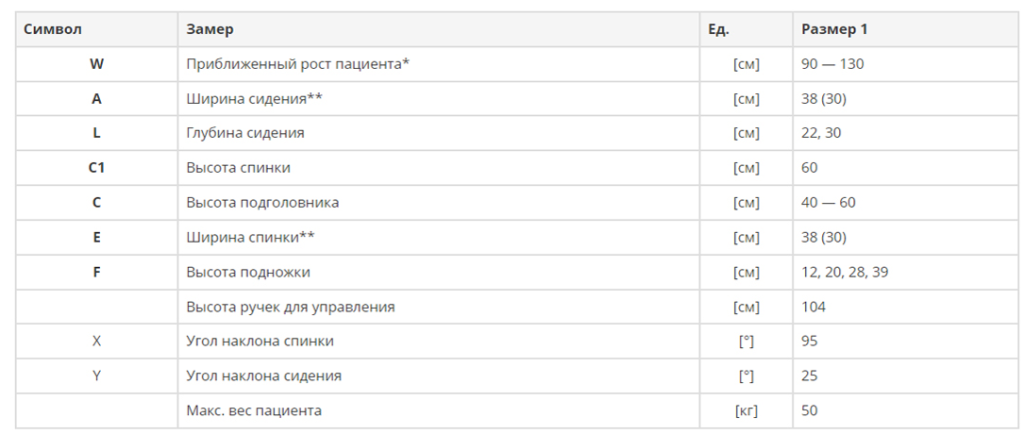
Task: Select the "Высота подножки" cell
Action: [248, 272]
